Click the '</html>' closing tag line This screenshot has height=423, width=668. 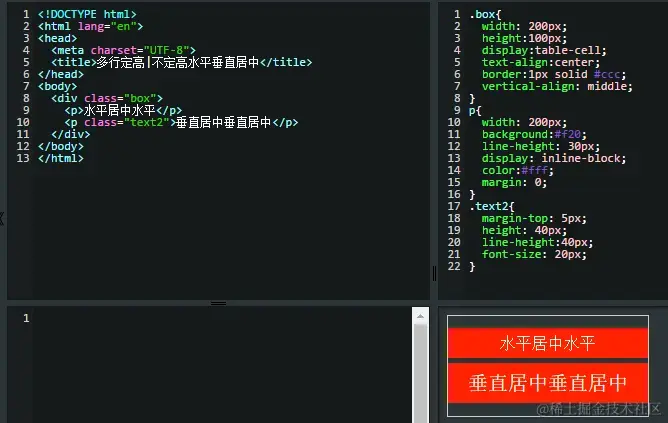tap(60, 158)
